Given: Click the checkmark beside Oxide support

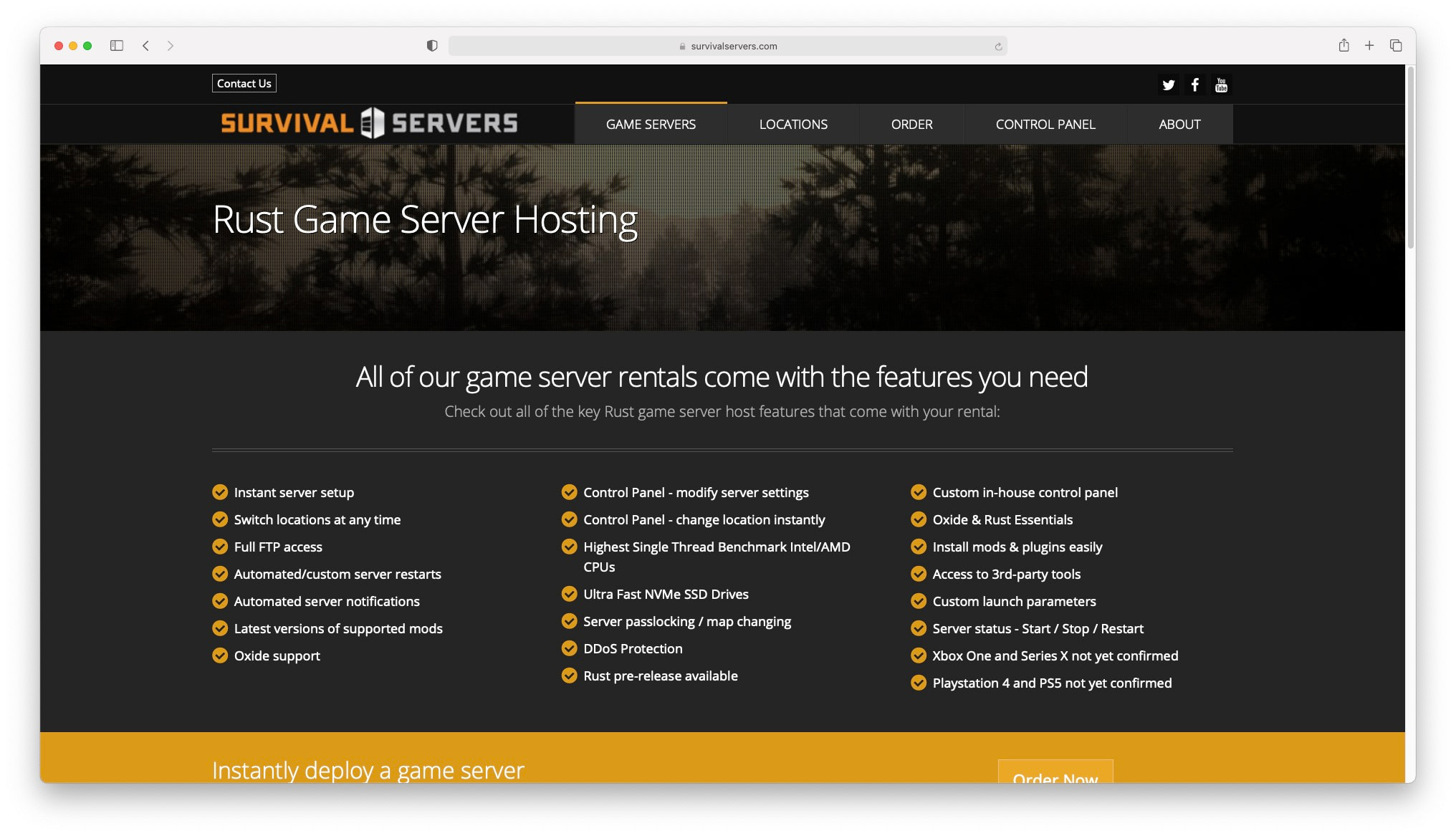Looking at the screenshot, I should pos(219,655).
